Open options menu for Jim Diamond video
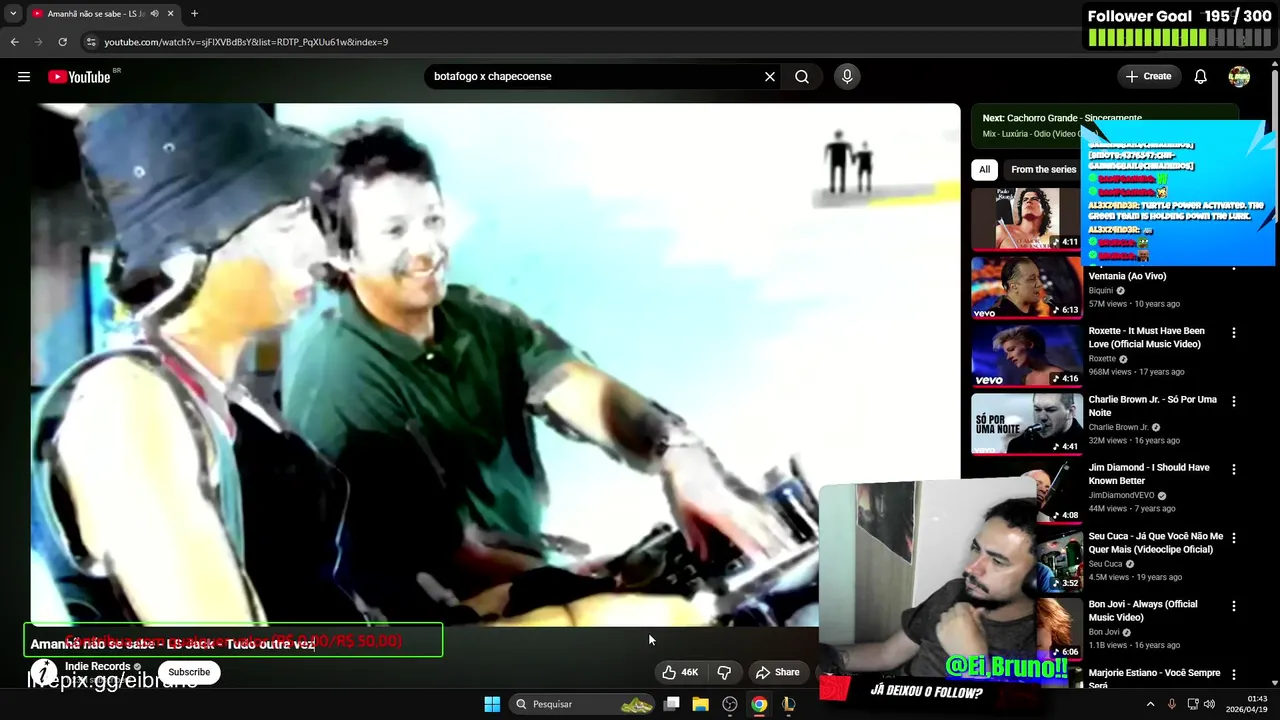This screenshot has width=1280, height=720. [1233, 469]
